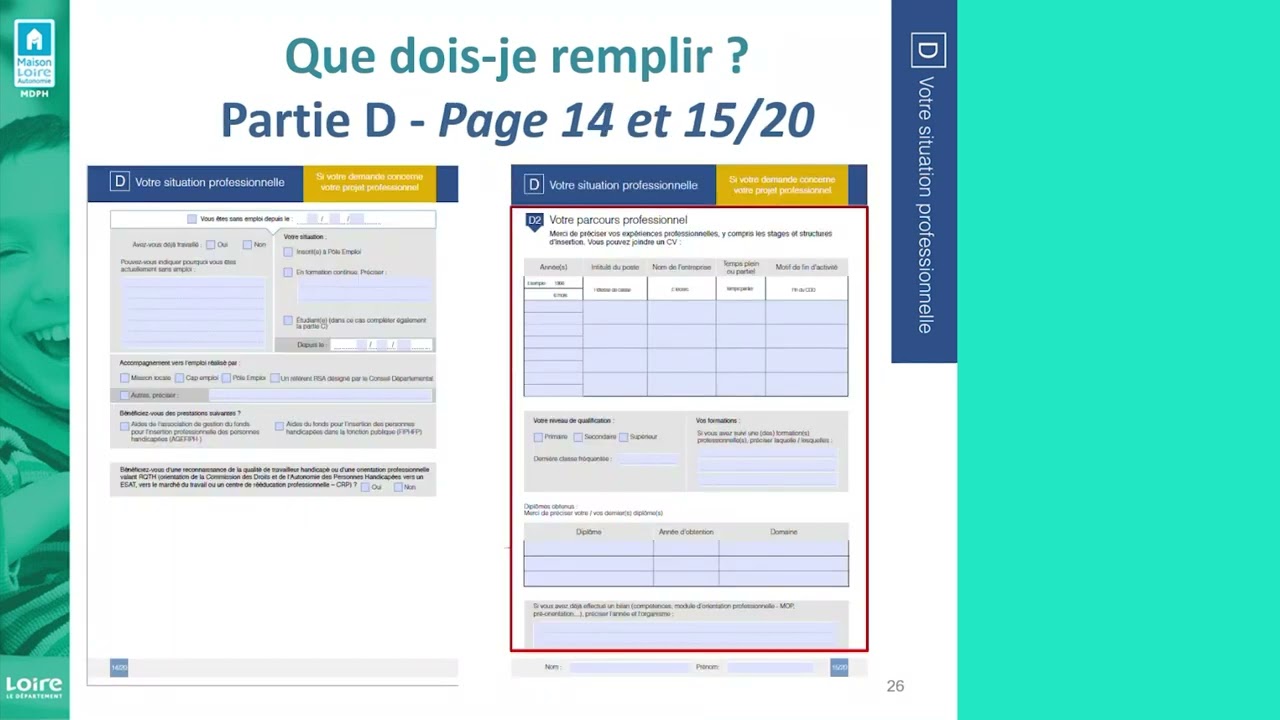Click 'Bénéficiez-vous des prestations suivantes ?' text

(180, 413)
